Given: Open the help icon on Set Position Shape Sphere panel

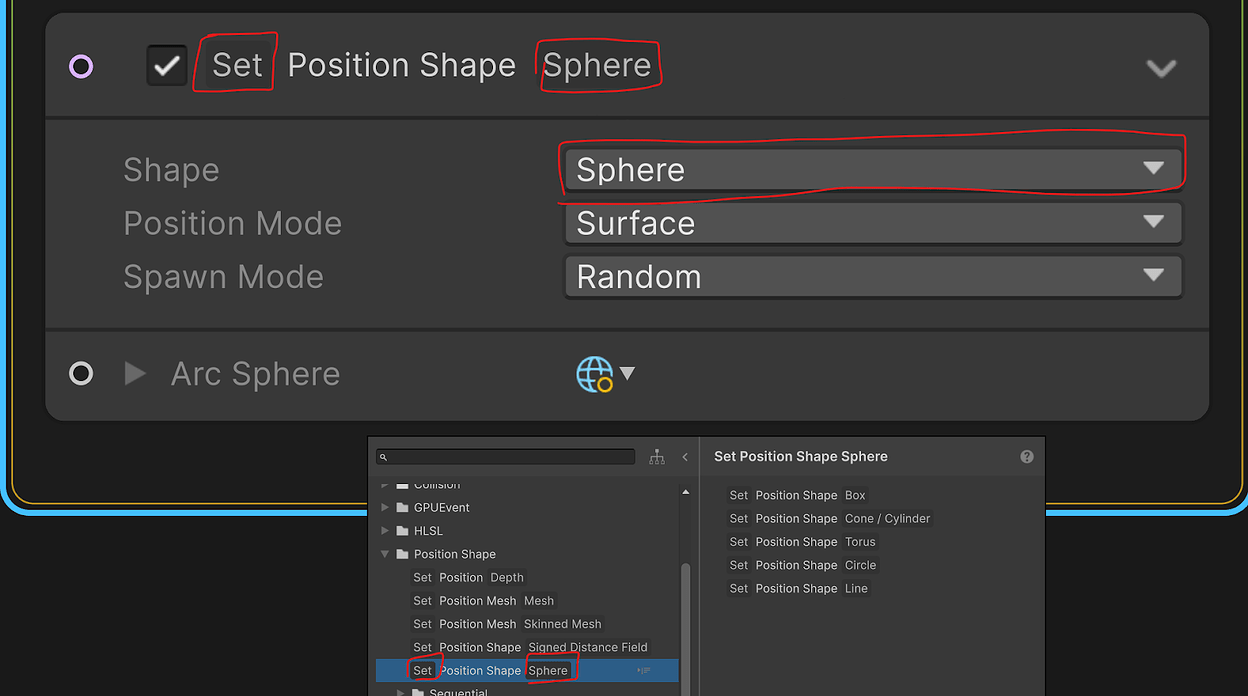Looking at the screenshot, I should 1026,456.
